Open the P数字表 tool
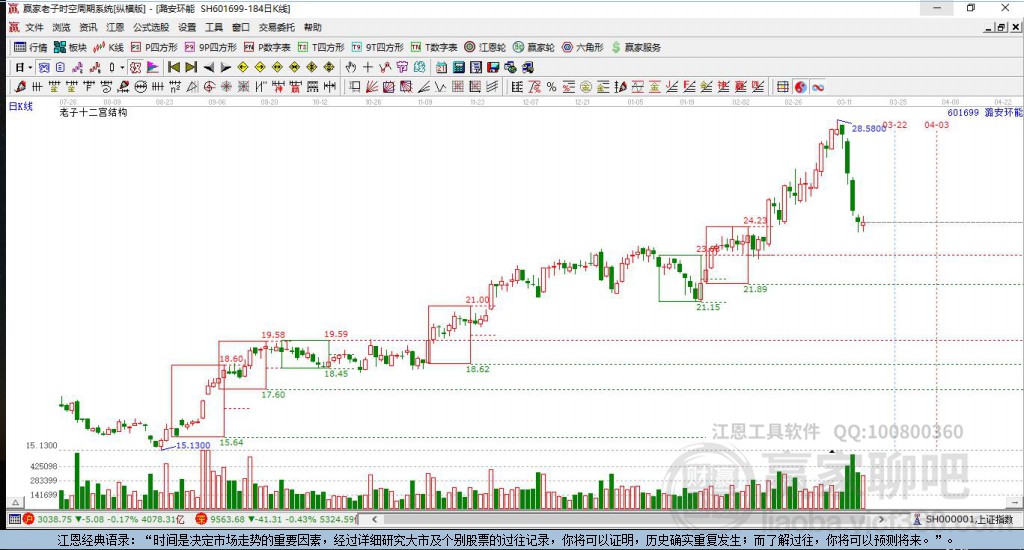Image resolution: width=1024 pixels, height=550 pixels. pos(267,47)
